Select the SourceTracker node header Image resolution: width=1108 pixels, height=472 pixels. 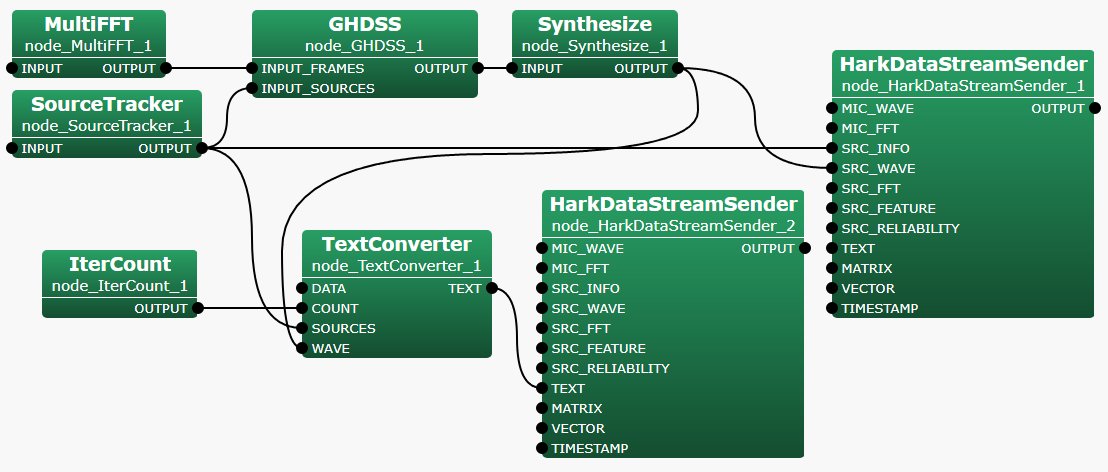[x=106, y=105]
